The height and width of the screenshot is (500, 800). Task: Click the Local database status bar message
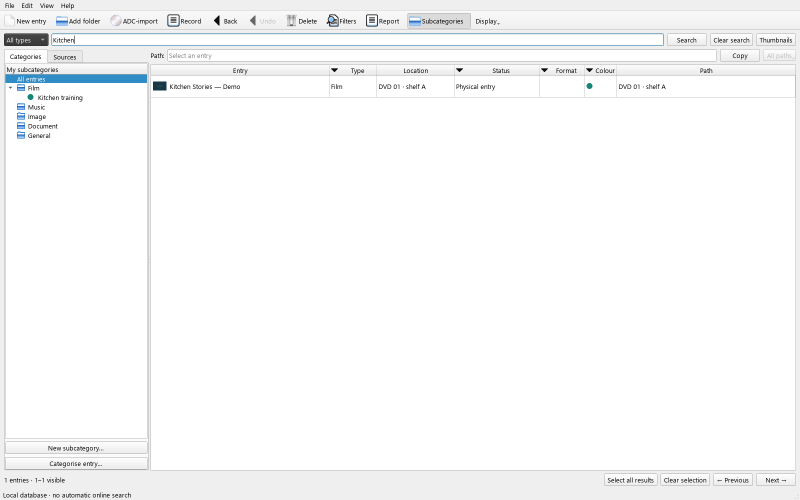pos(67,495)
